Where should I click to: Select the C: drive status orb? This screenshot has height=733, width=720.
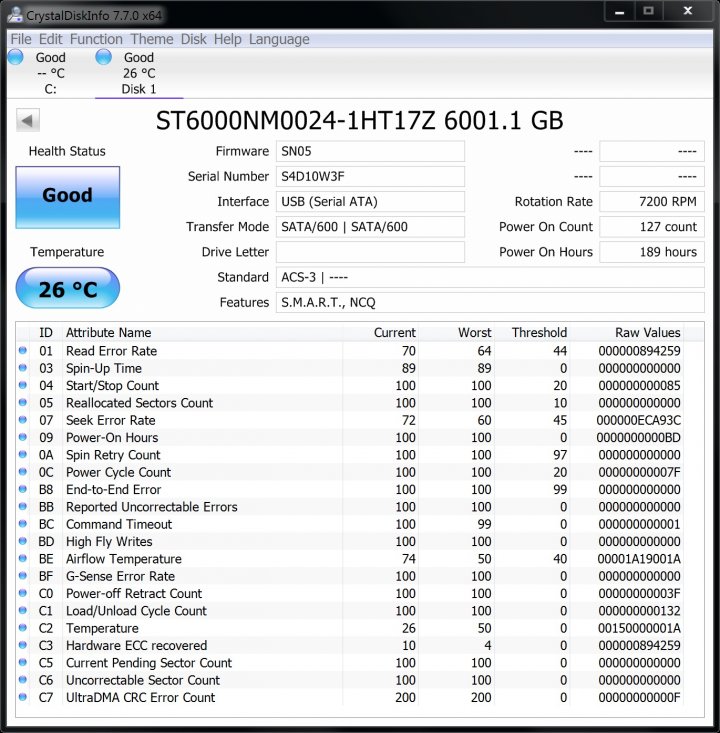click(x=15, y=57)
